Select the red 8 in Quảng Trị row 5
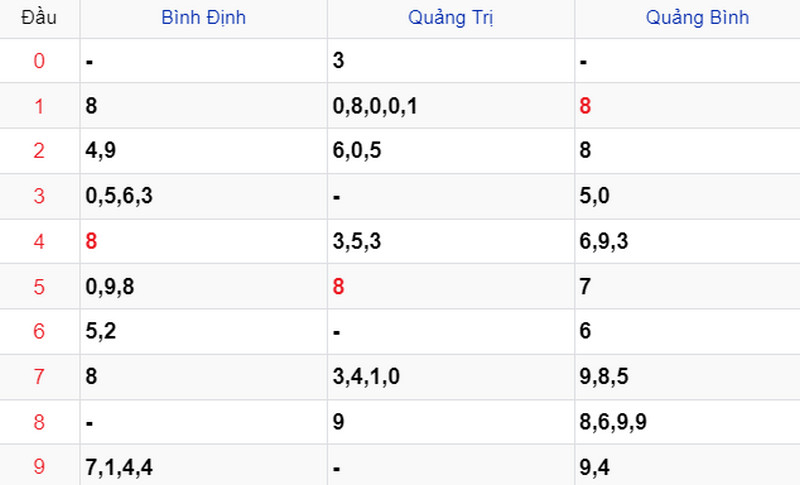 (339, 286)
